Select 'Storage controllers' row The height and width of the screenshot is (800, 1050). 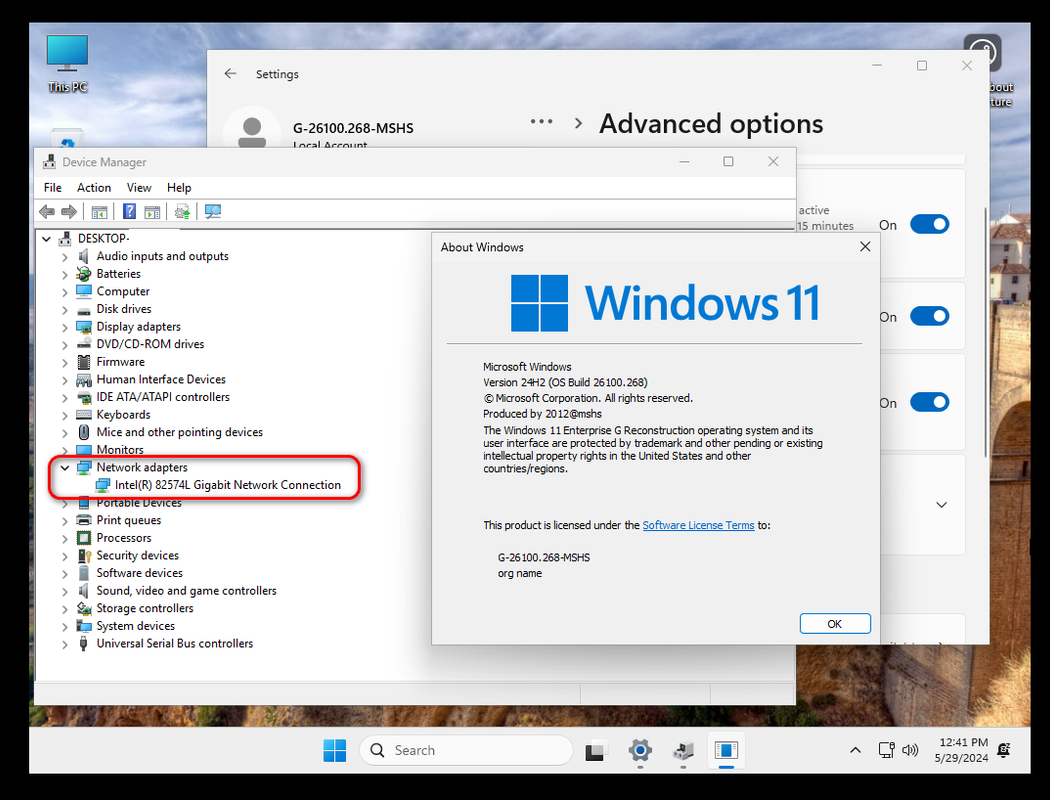(x=145, y=609)
